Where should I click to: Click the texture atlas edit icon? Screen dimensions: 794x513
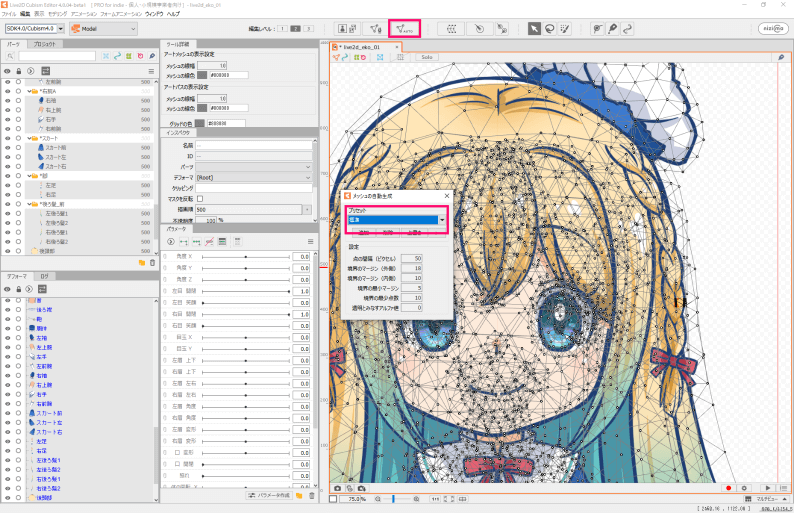(347, 29)
